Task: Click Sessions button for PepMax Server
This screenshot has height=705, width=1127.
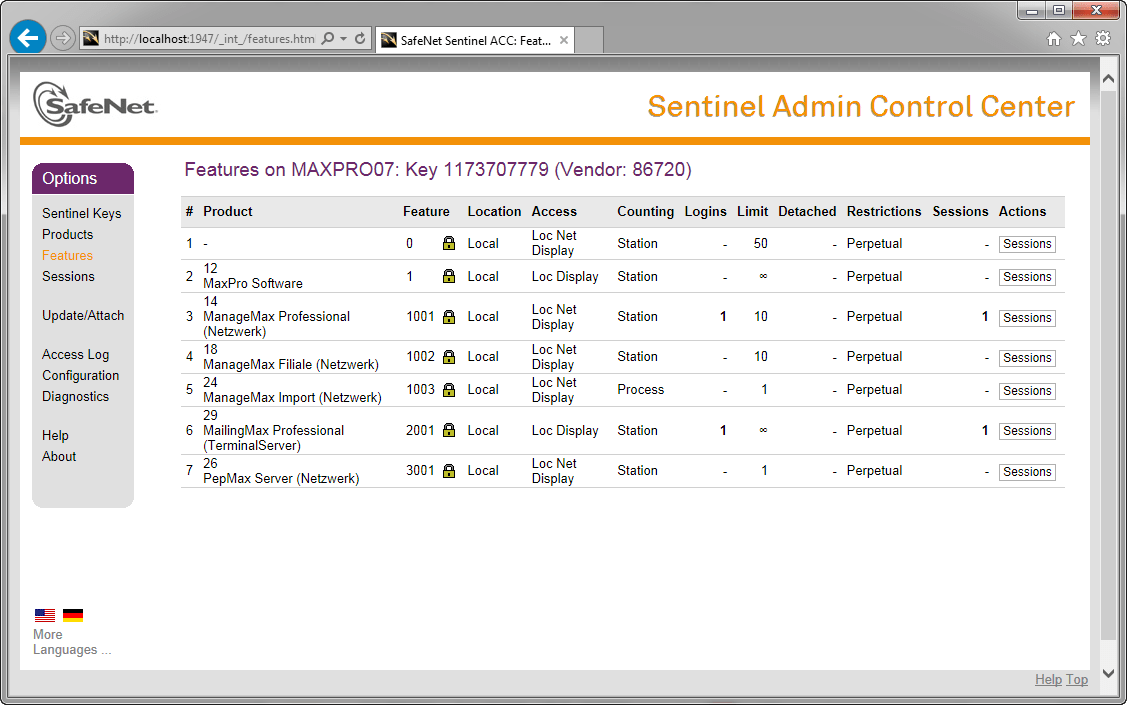Action: [1027, 472]
